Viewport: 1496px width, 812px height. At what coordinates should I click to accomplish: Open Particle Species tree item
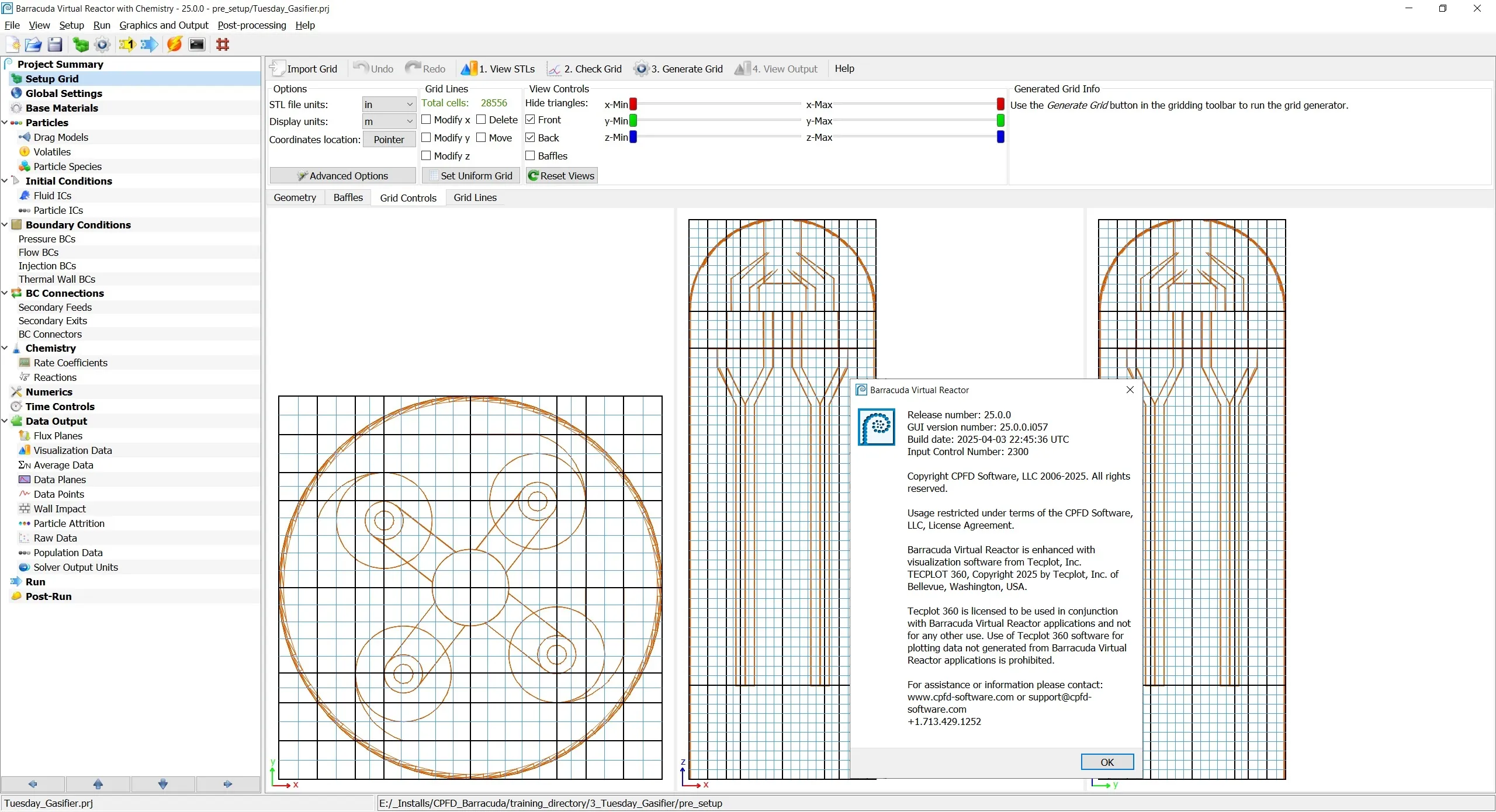coord(67,166)
